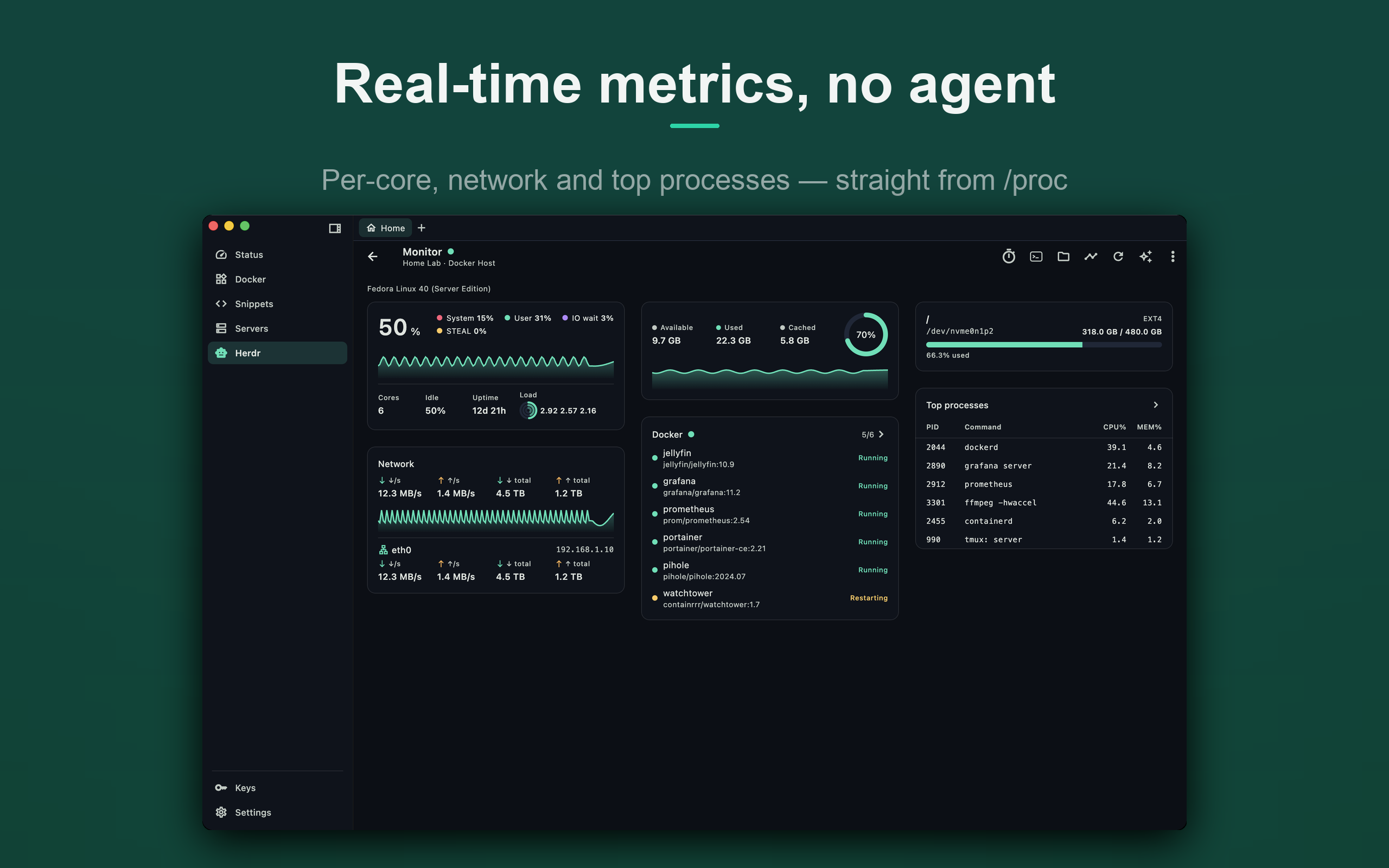Click the MEM% column header

click(1149, 427)
